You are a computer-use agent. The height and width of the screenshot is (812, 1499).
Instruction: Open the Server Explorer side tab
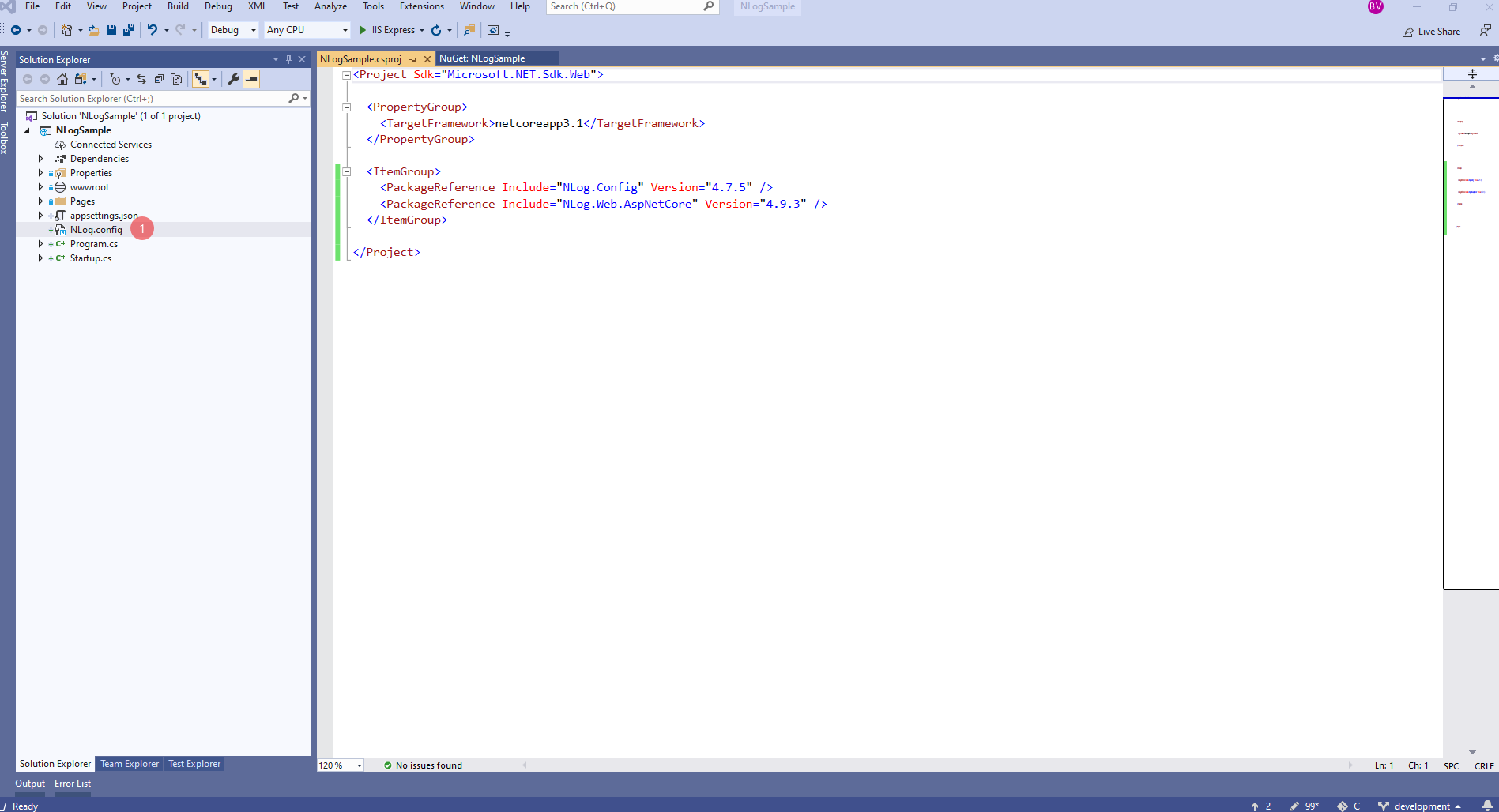click(x=5, y=82)
